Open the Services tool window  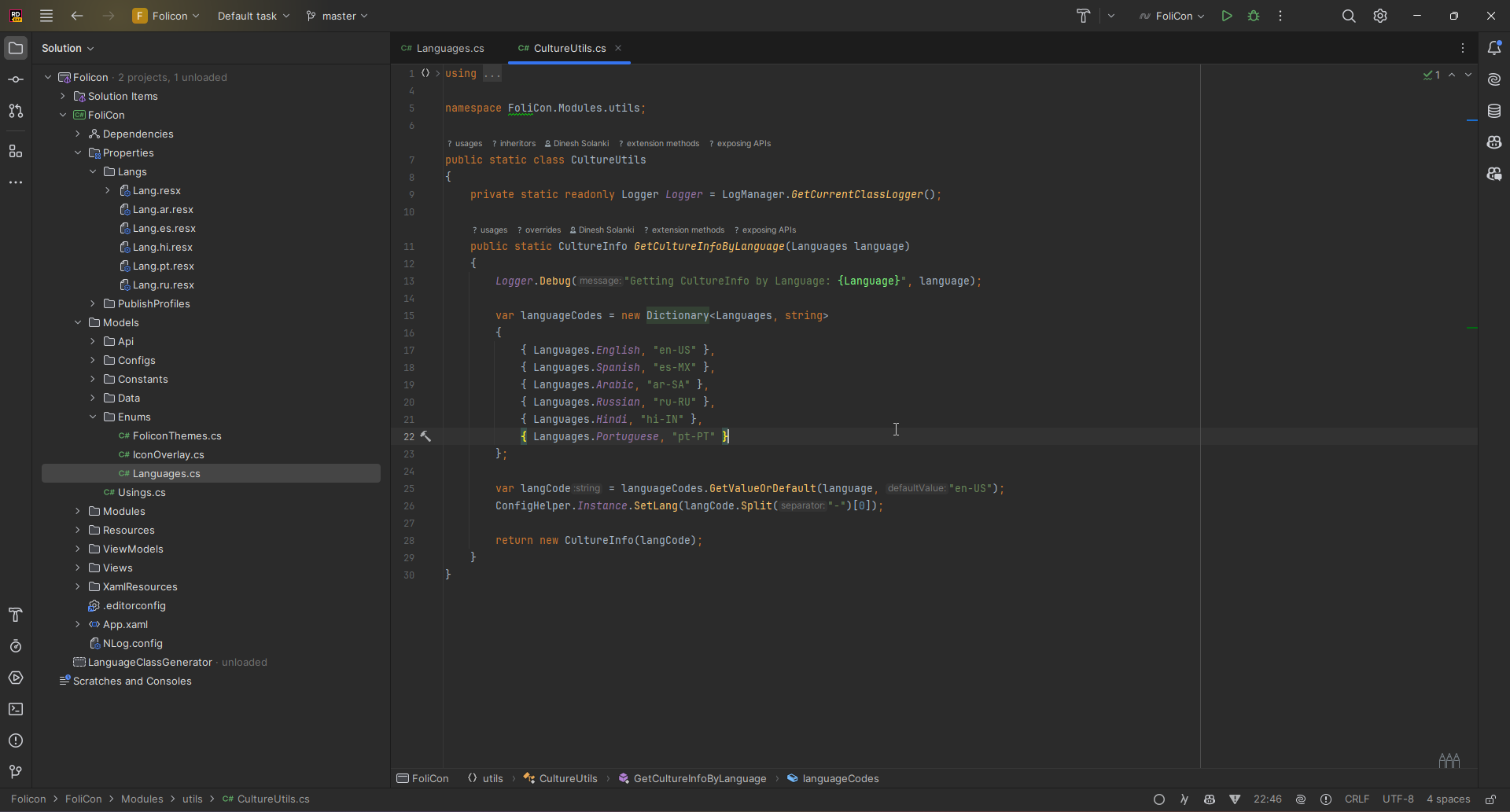click(16, 678)
